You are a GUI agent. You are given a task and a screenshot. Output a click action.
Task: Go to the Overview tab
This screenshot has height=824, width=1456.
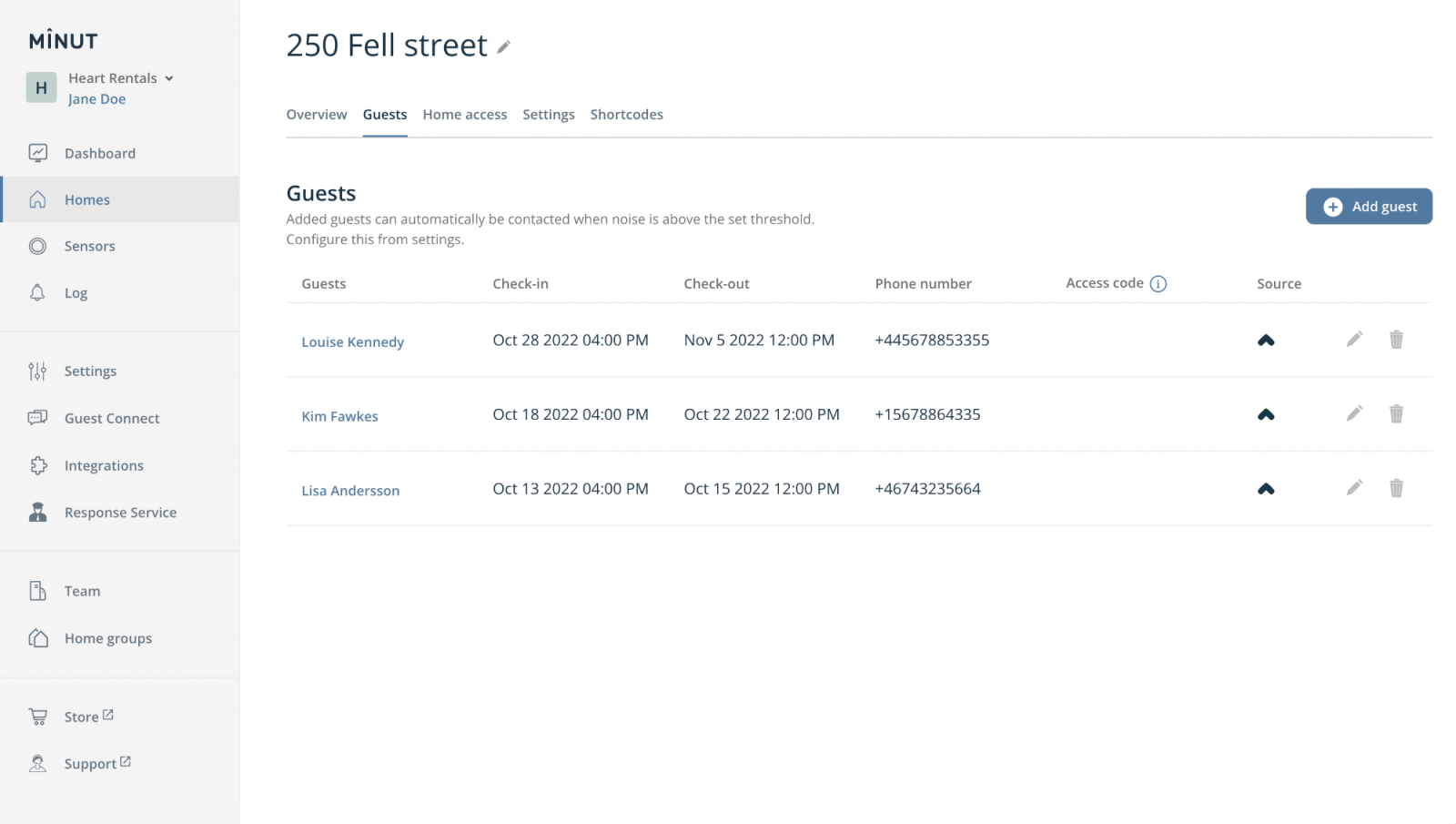click(x=317, y=115)
